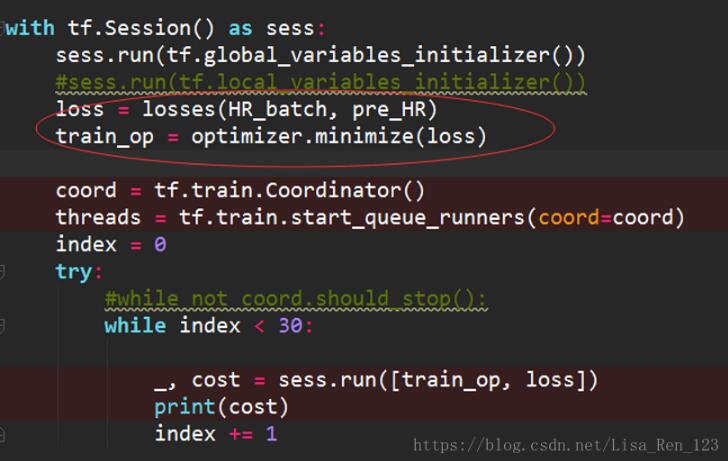Click the commented-out local_variables_initializer line
Image resolution: width=728 pixels, height=461 pixels.
320,82
